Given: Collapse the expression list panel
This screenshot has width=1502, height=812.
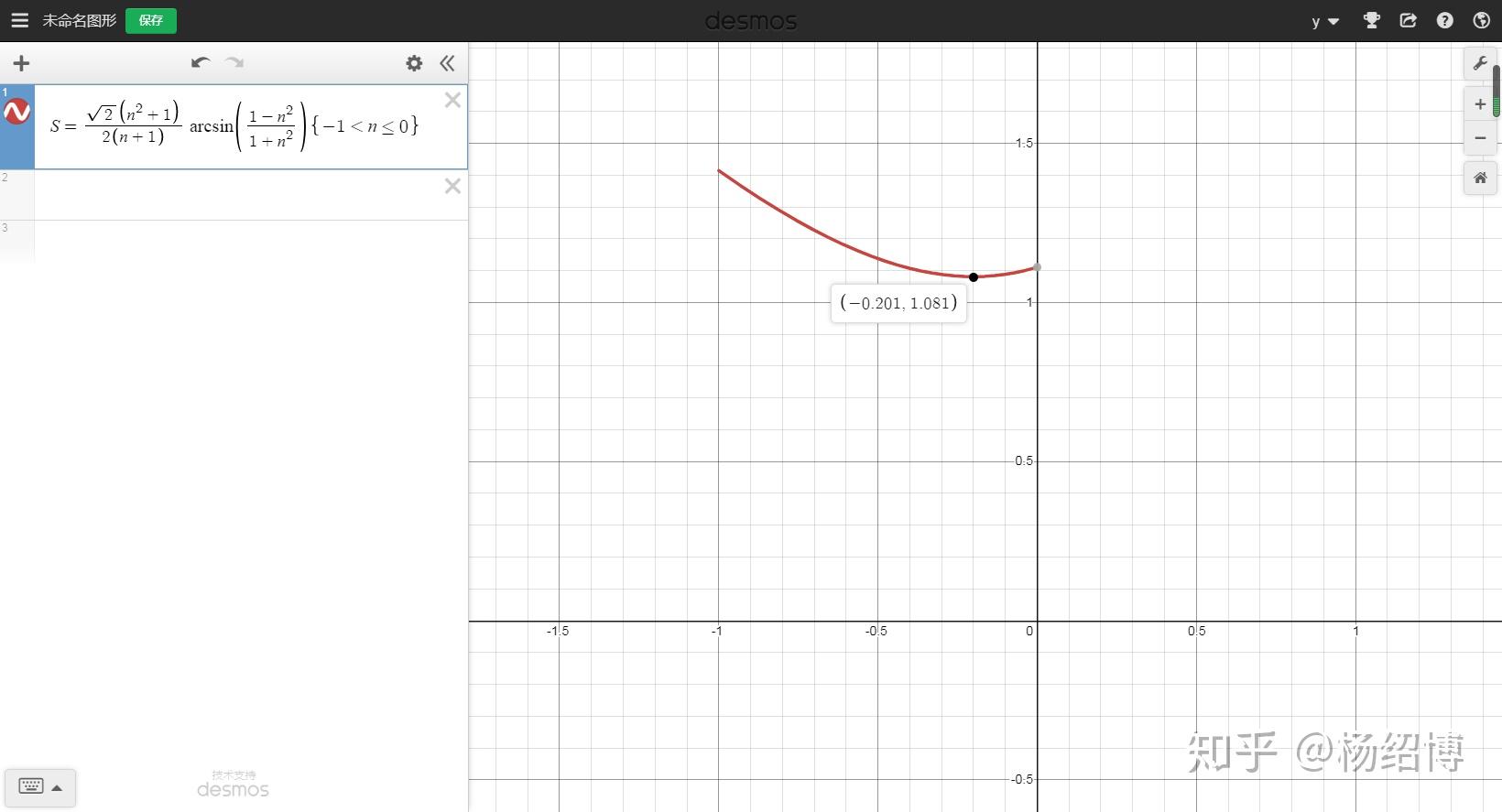Looking at the screenshot, I should point(447,63).
